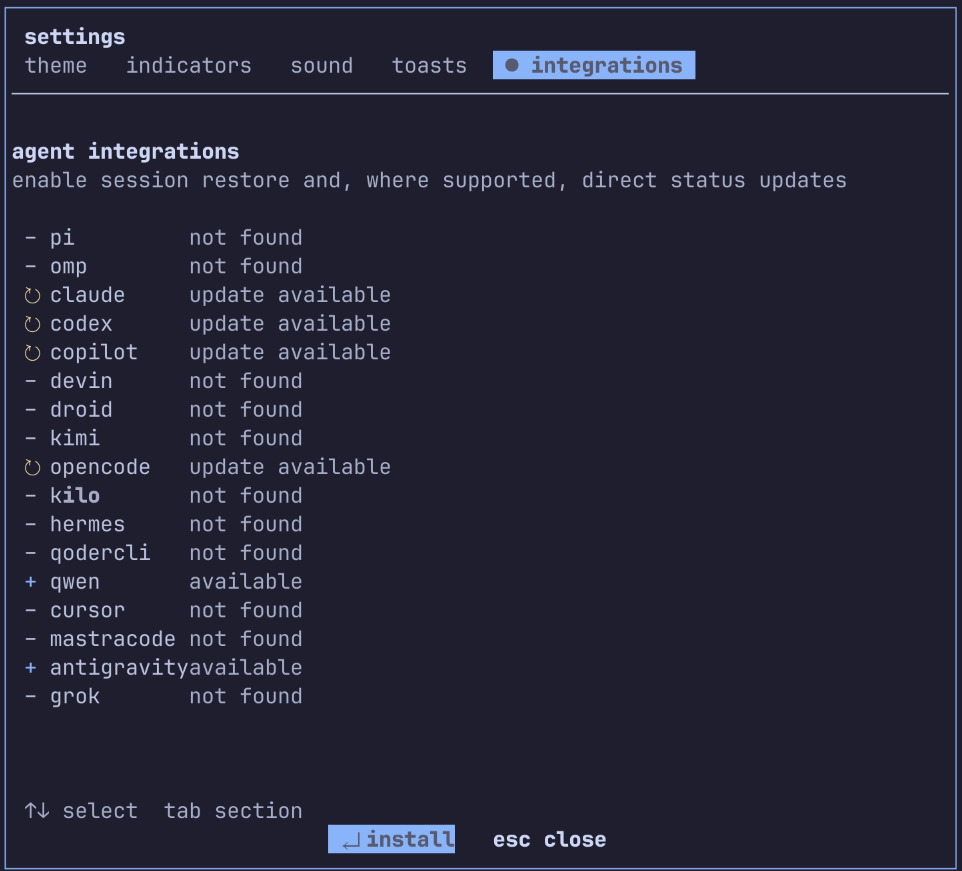962x871 pixels.
Task: Select the kimi integration row
Action: click(164, 438)
